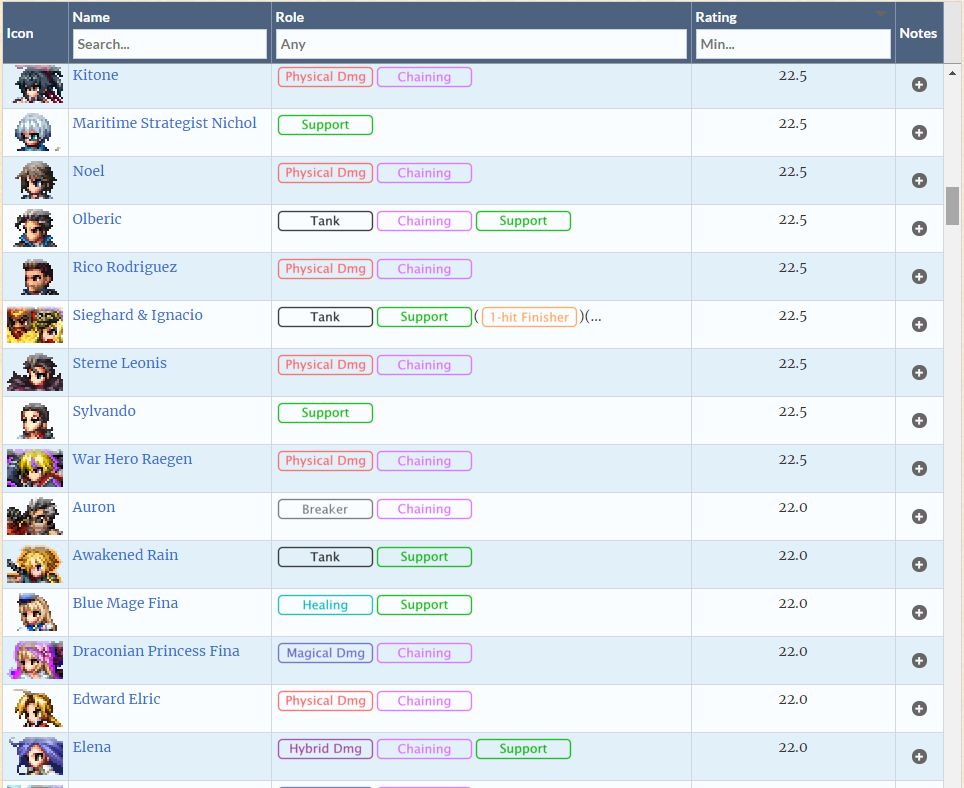This screenshot has height=788, width=964.
Task: Open Draconian Princess Fina unit page
Action: pos(156,651)
